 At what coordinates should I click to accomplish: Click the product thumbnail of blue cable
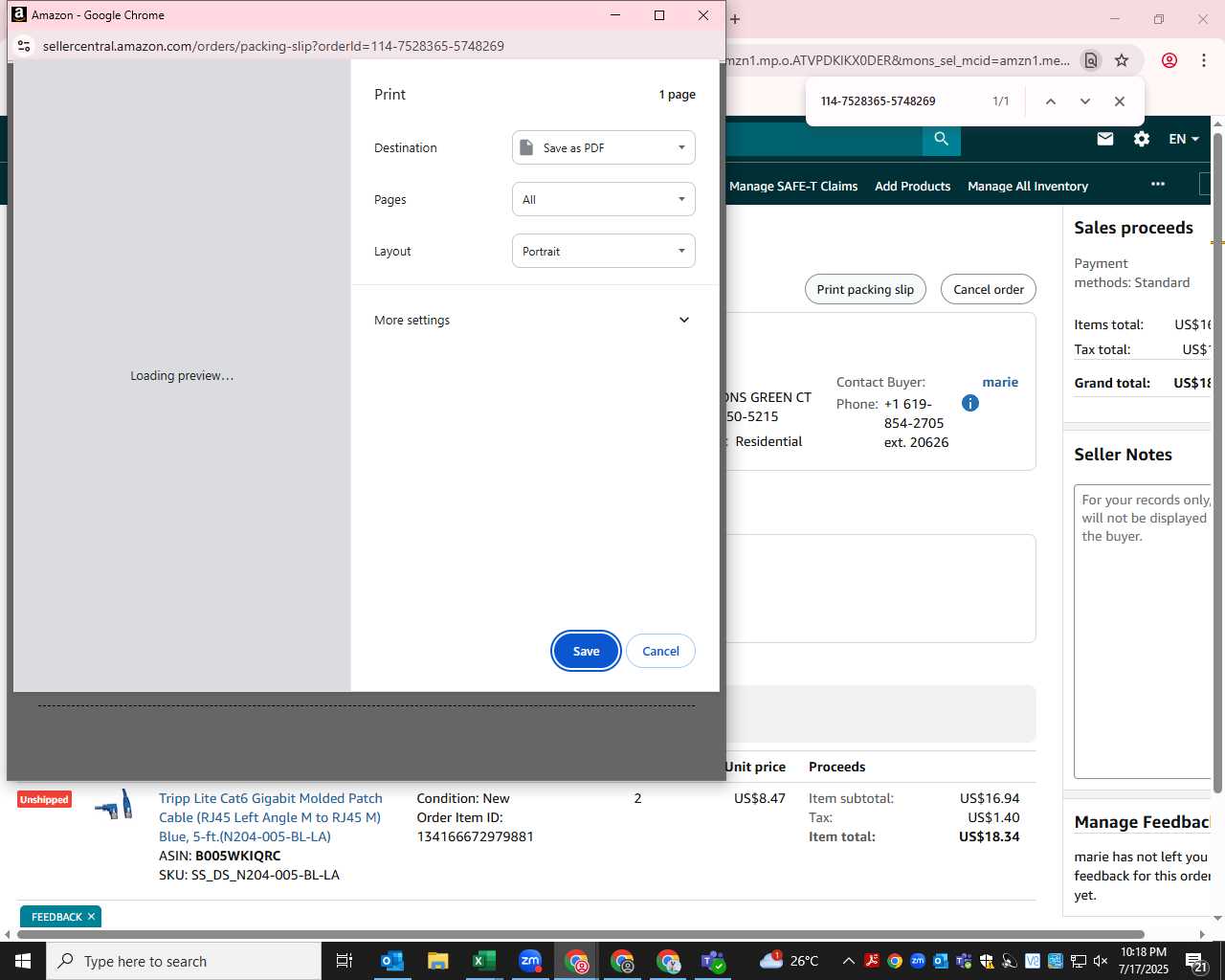click(114, 807)
